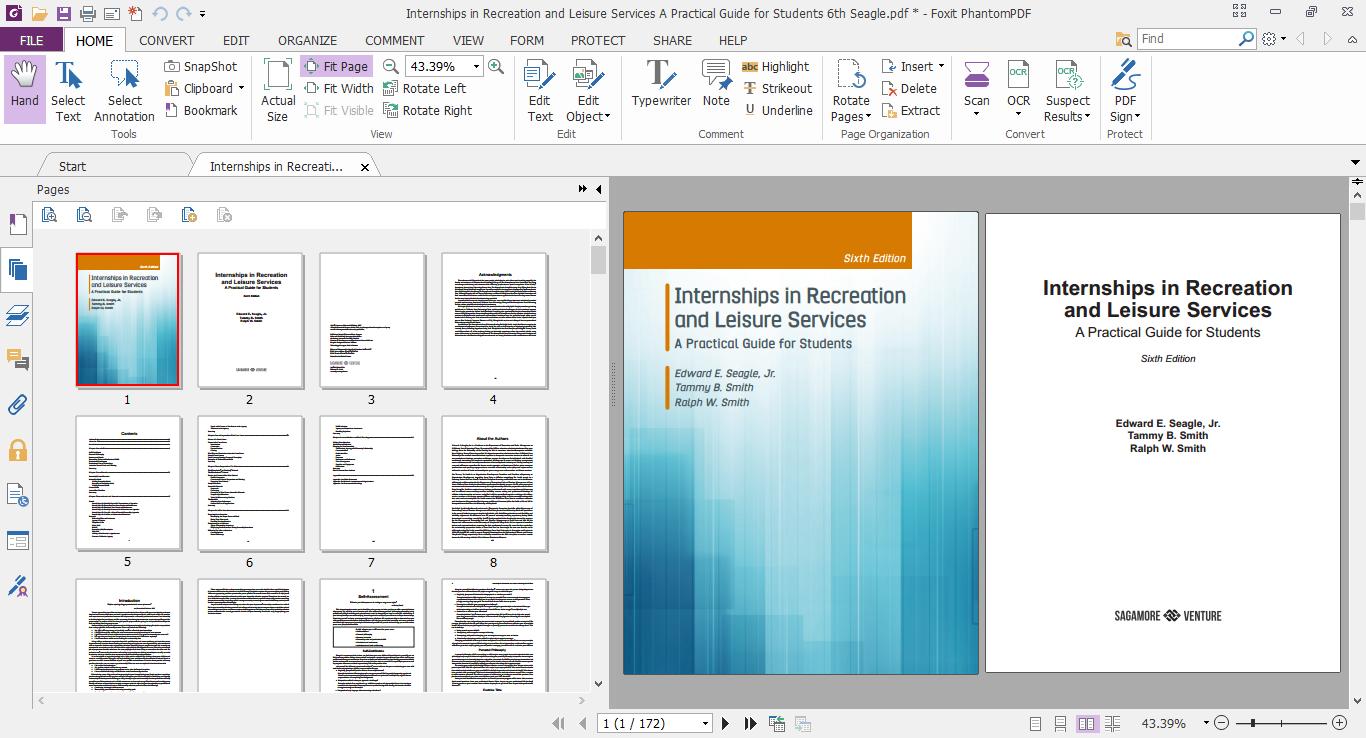Screen dimensions: 1366x738
Task: Open the security panel lock icon
Action: coord(17,450)
